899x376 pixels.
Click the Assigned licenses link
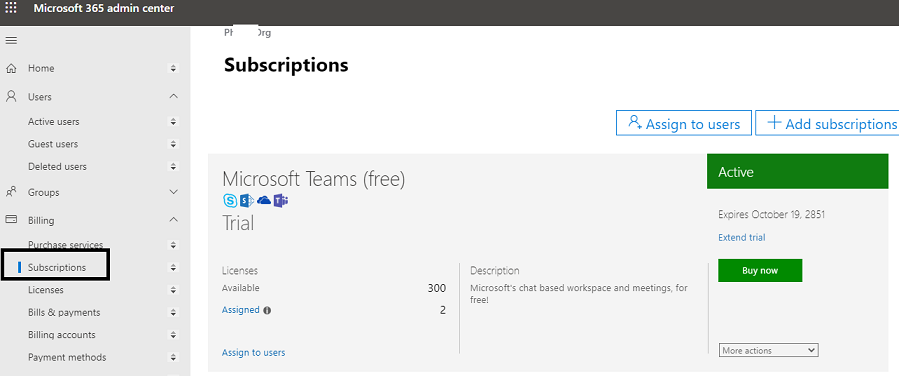tap(241, 310)
